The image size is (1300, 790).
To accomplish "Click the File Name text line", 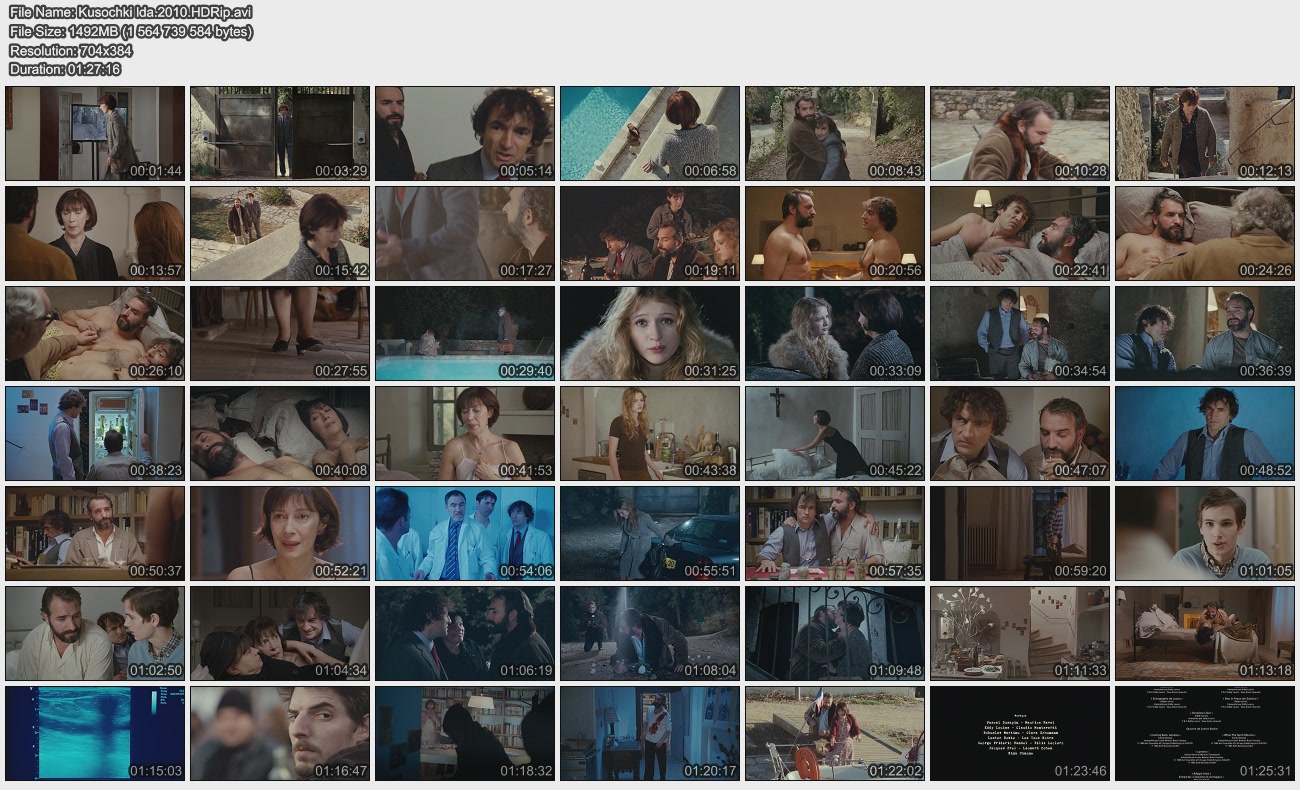I will (130, 12).
